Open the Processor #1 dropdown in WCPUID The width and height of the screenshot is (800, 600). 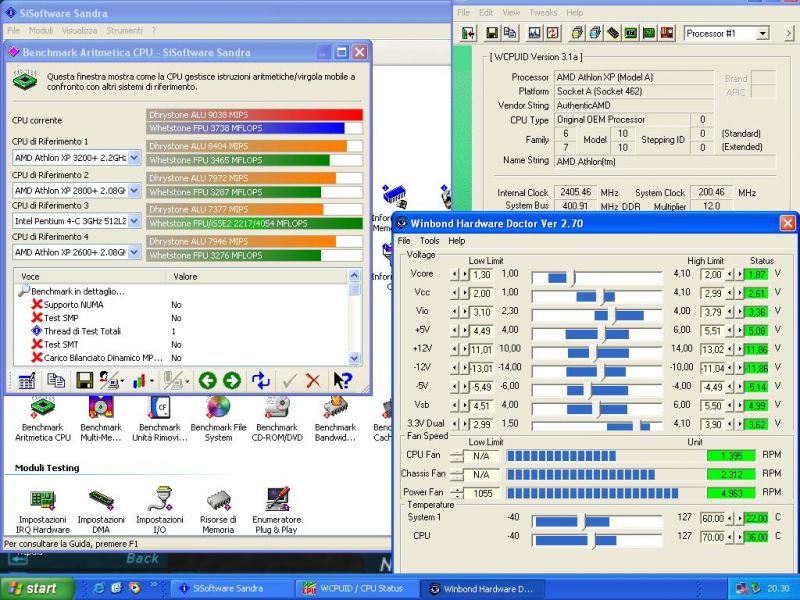[x=763, y=34]
